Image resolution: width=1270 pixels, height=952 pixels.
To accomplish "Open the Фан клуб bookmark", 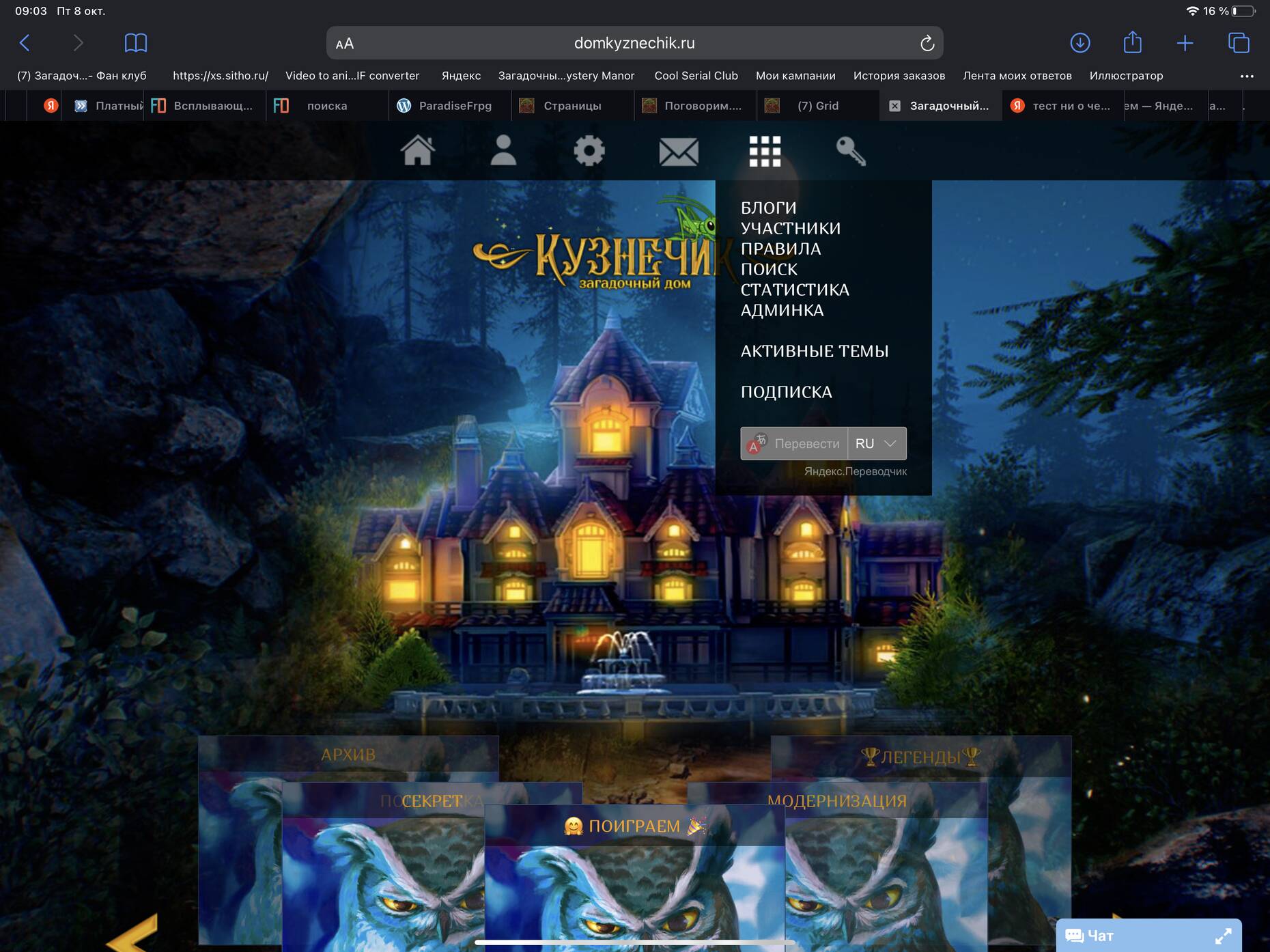I will (82, 76).
